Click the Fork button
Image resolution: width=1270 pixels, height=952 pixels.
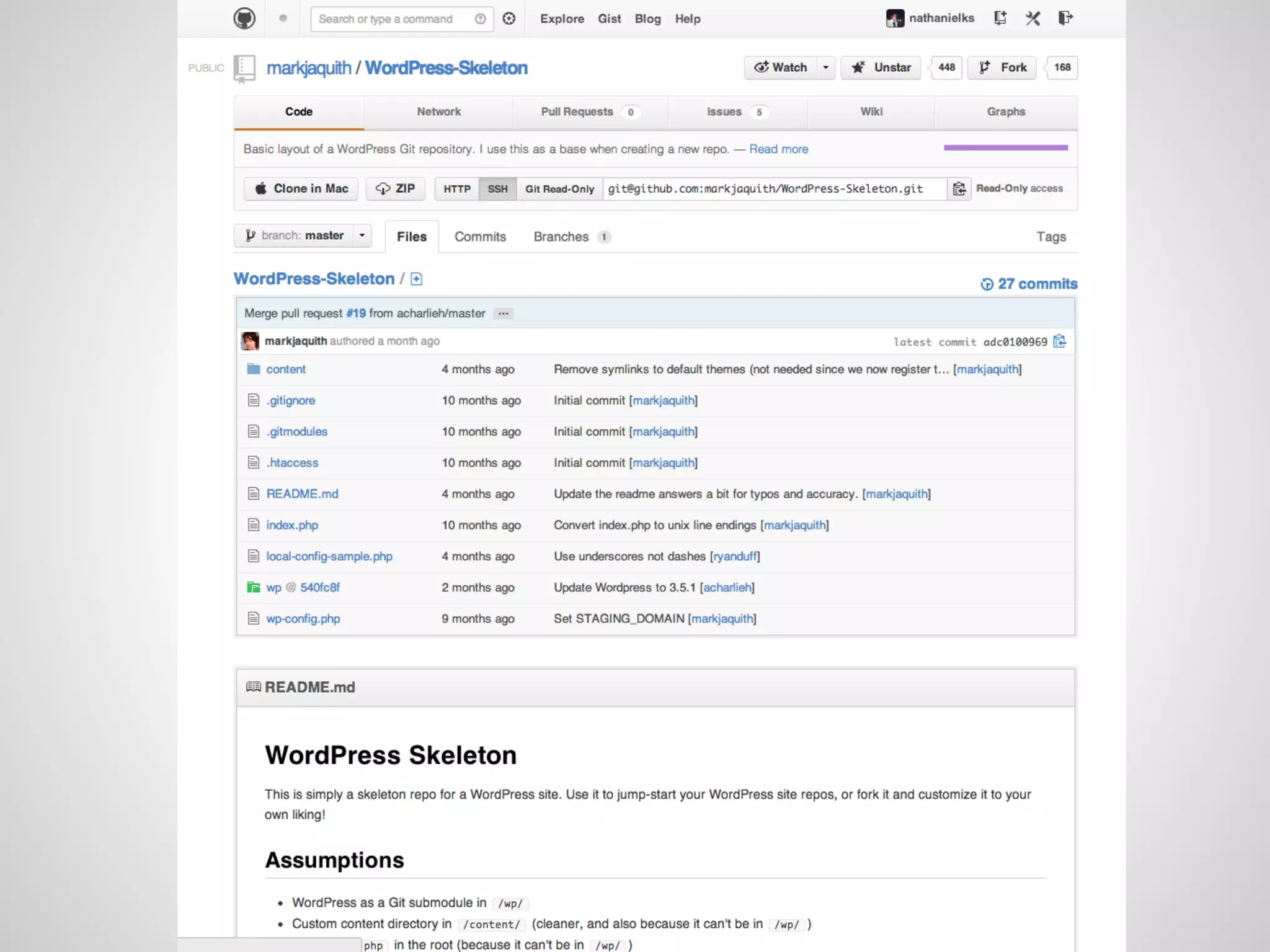coord(1002,67)
